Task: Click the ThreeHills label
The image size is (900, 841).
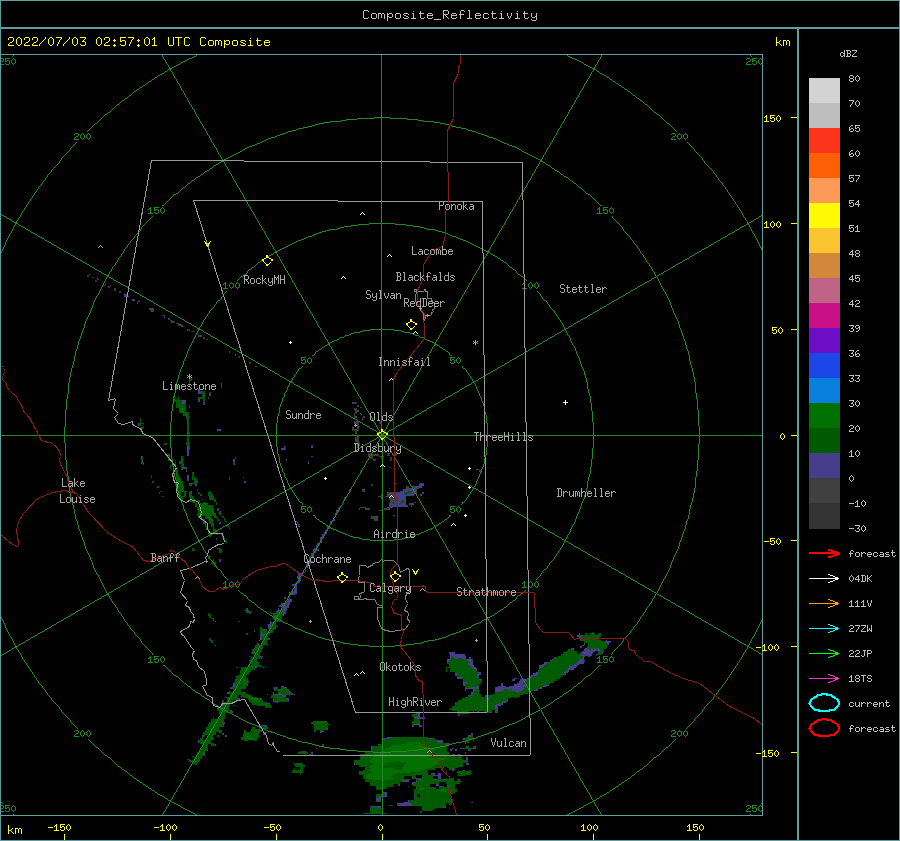Action: (503, 437)
